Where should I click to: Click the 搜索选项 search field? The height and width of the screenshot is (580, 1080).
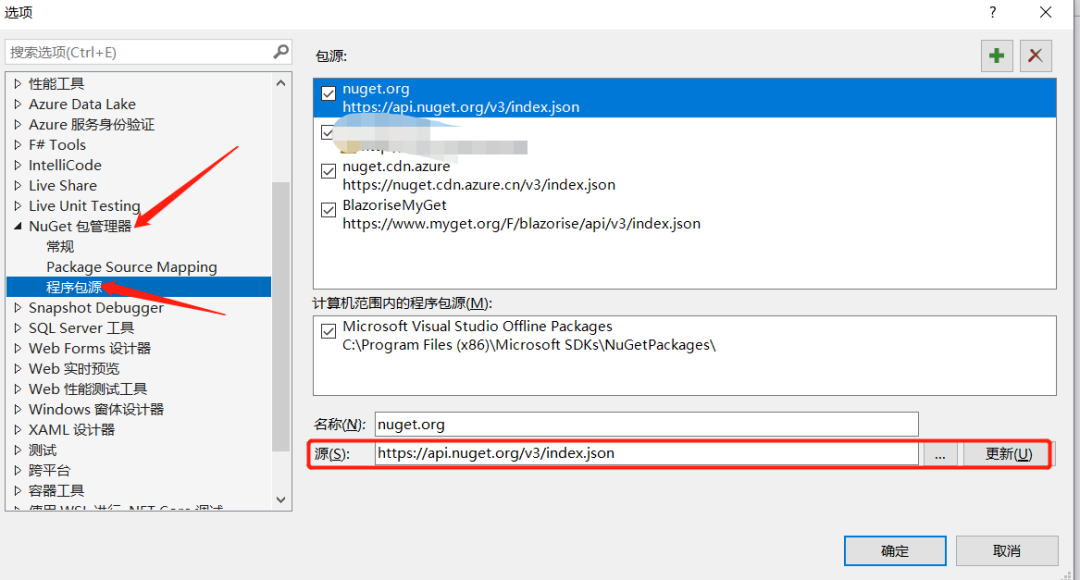pos(140,52)
